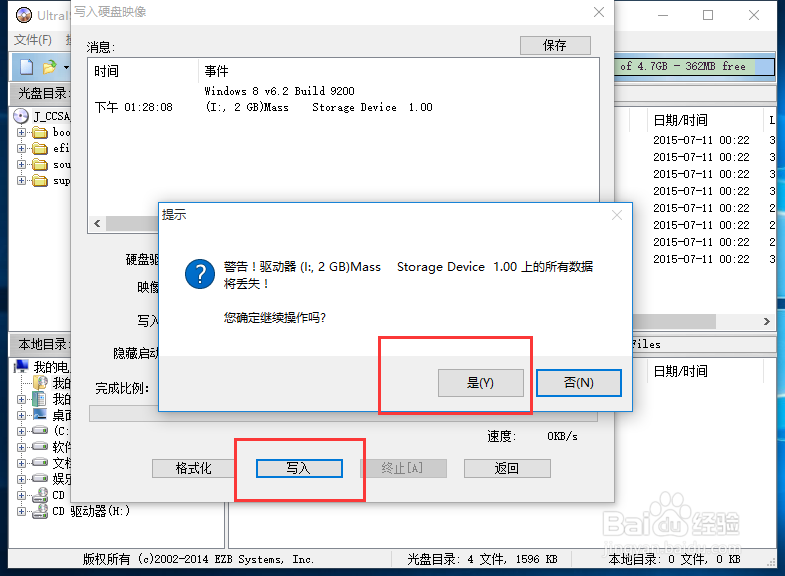Open the 文件(F) menu
This screenshot has height=576, width=785.
33,40
